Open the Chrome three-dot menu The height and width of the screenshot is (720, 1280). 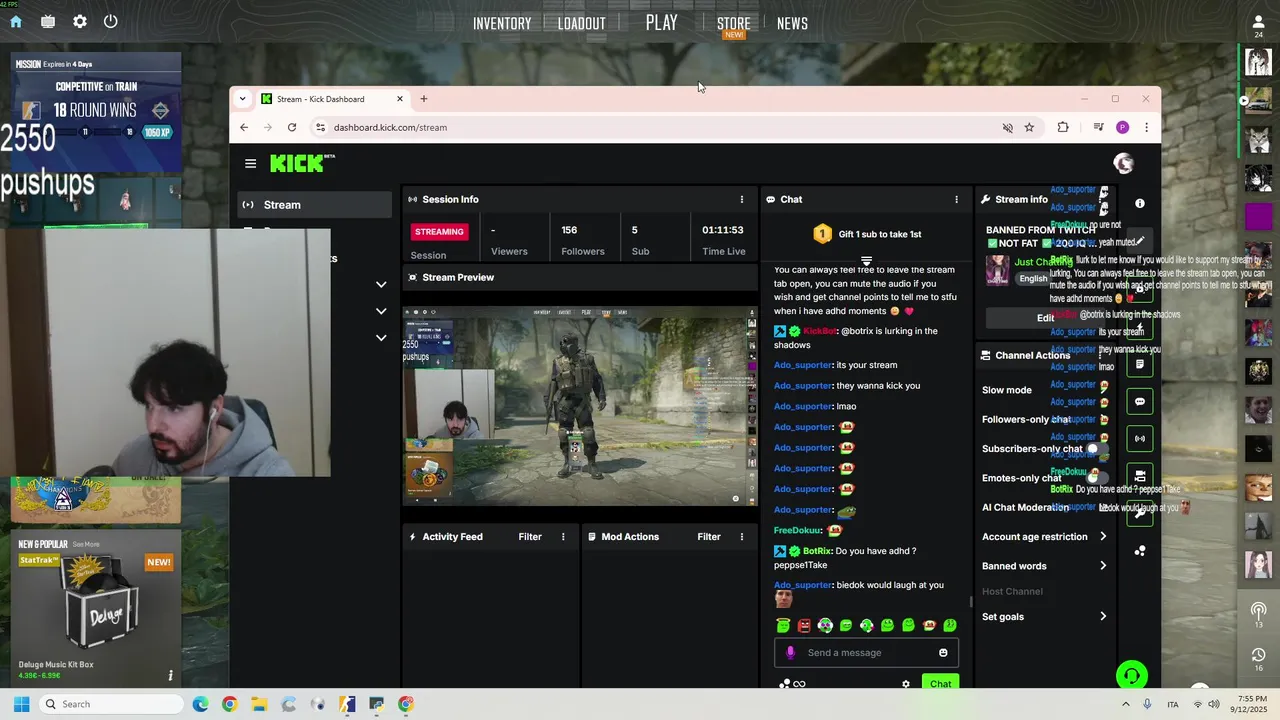pyautogui.click(x=1146, y=127)
